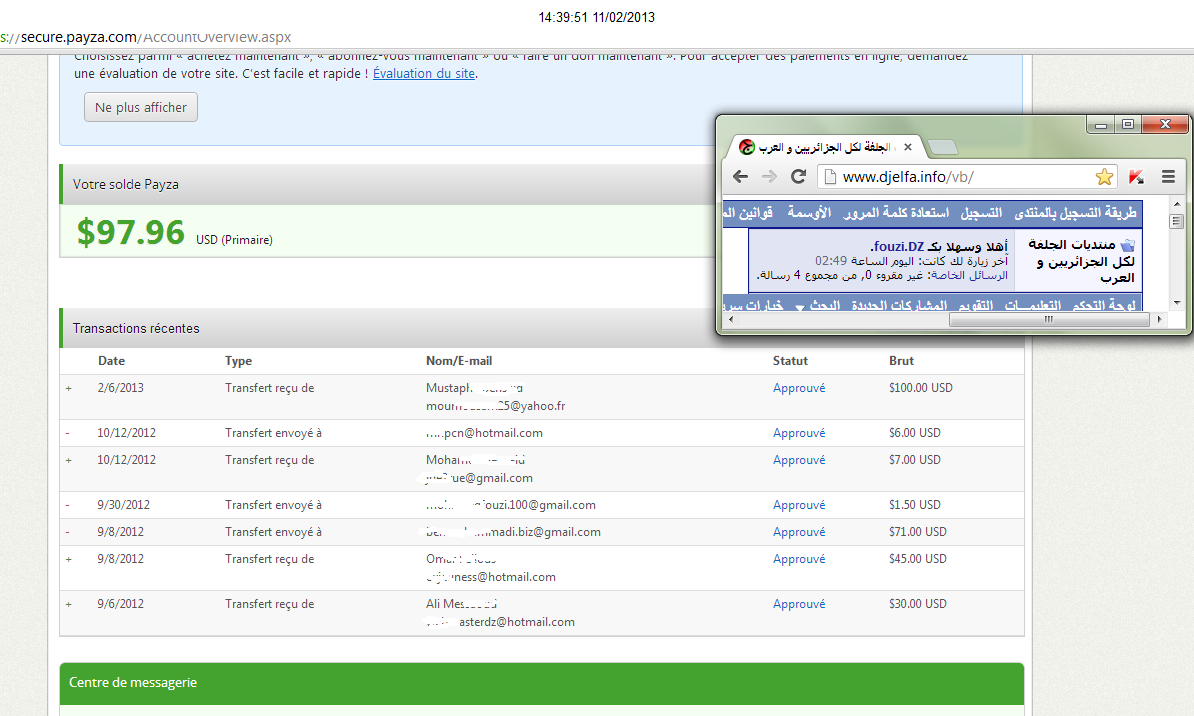Open the استعادة كلمة المرور forum link
The height and width of the screenshot is (716, 1194).
(896, 213)
